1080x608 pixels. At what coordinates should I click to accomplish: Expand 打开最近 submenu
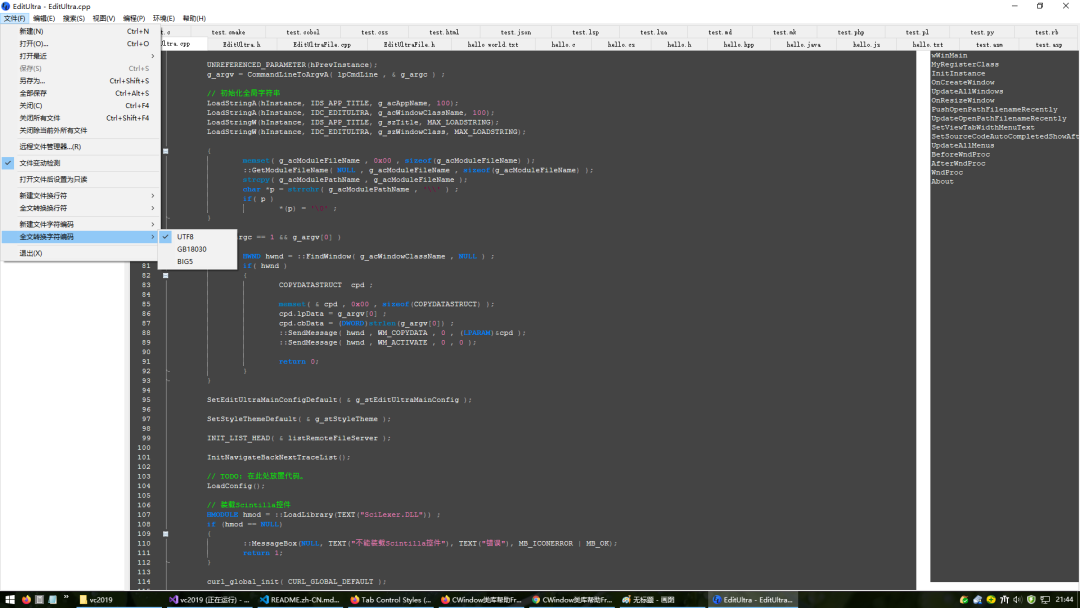(x=80, y=56)
